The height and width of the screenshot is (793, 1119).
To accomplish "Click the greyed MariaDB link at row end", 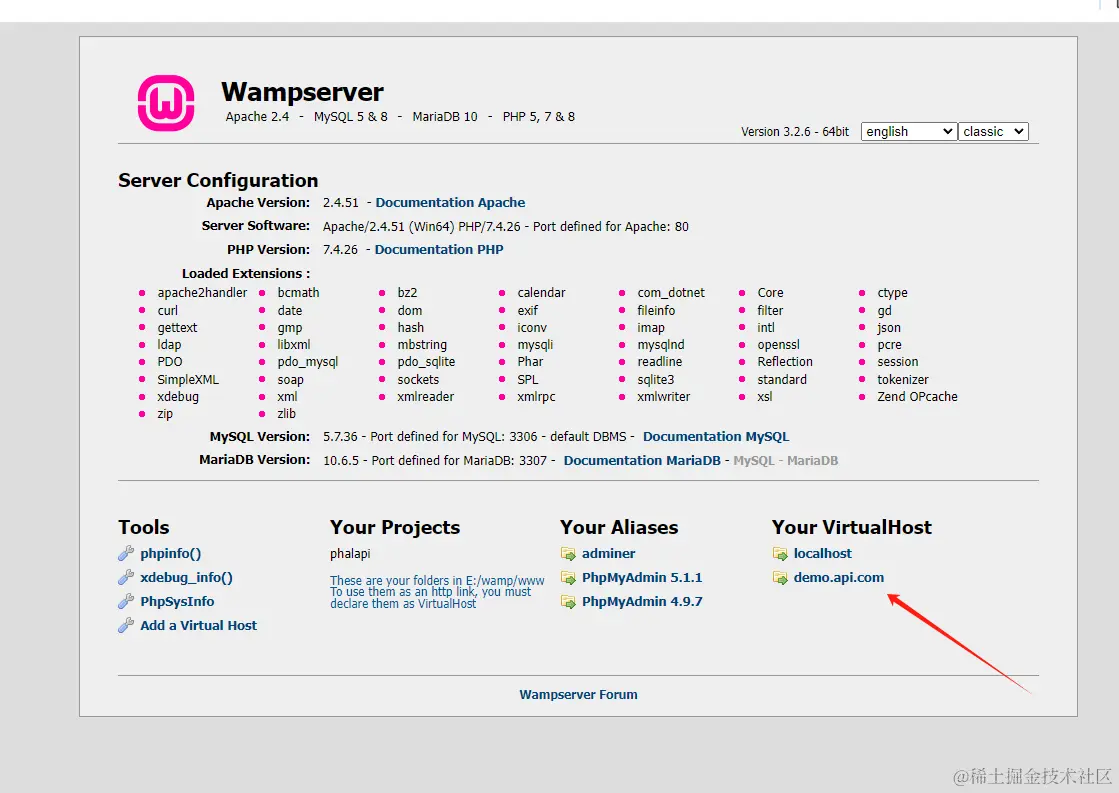I will [x=812, y=460].
